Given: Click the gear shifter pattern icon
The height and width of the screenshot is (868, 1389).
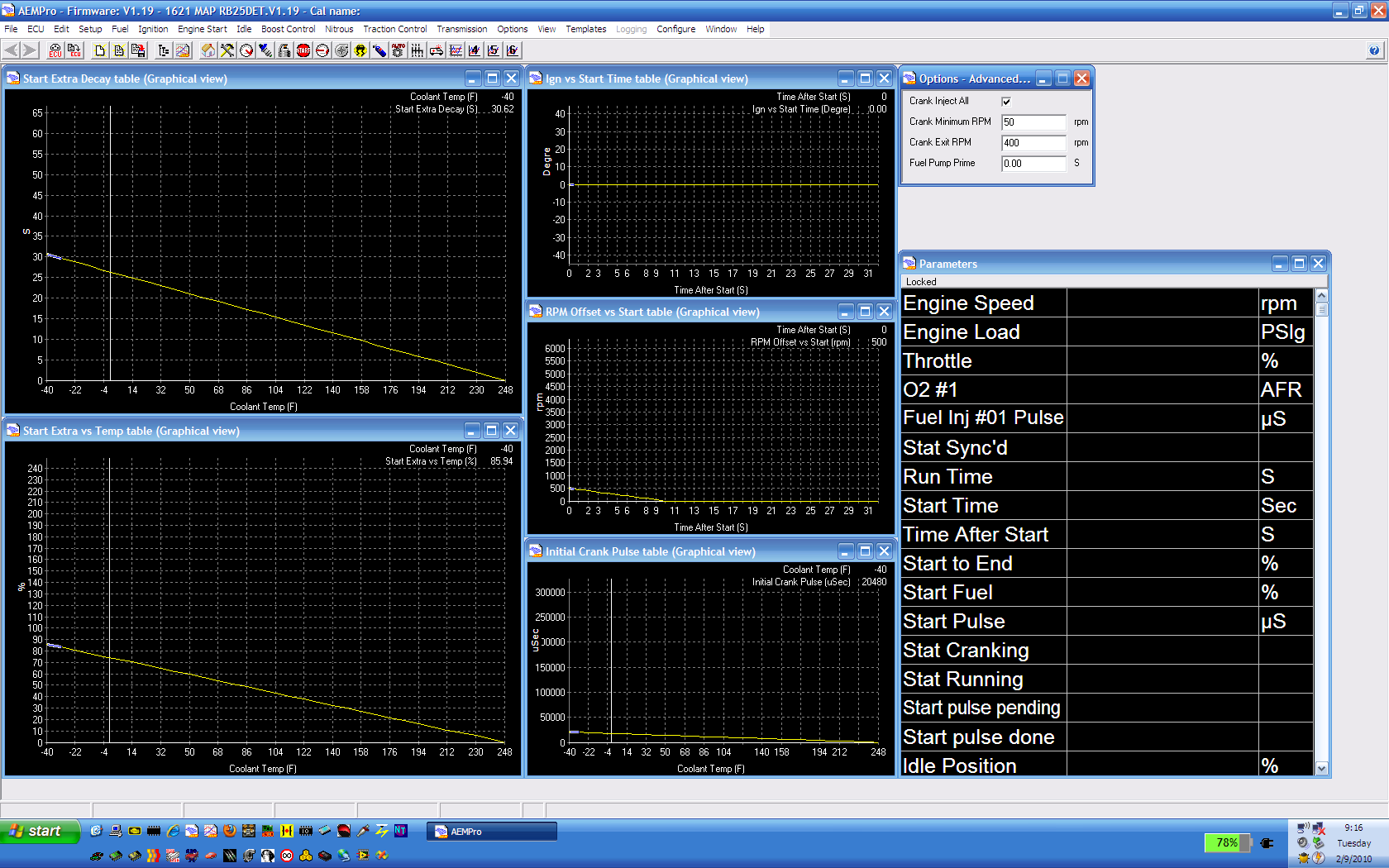Looking at the screenshot, I should click(417, 50).
